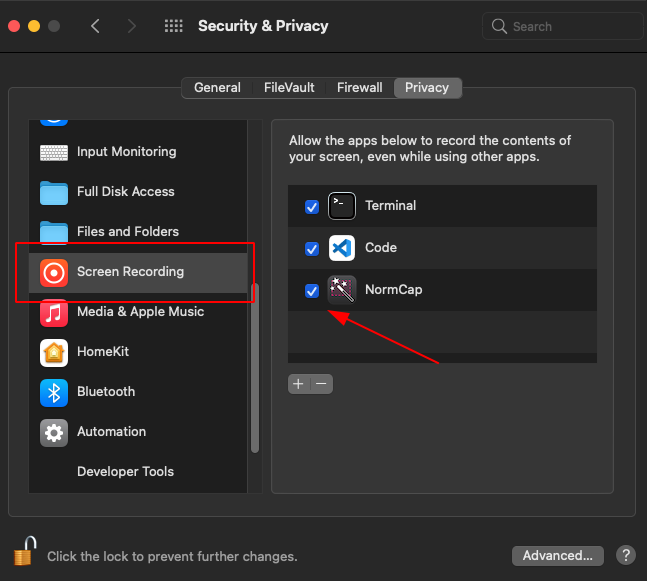The height and width of the screenshot is (581, 647).
Task: Select Automation label in sidebar
Action: (x=111, y=432)
